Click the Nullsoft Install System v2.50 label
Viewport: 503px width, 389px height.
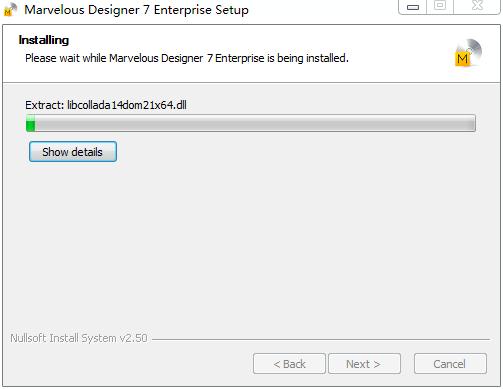coord(79,338)
